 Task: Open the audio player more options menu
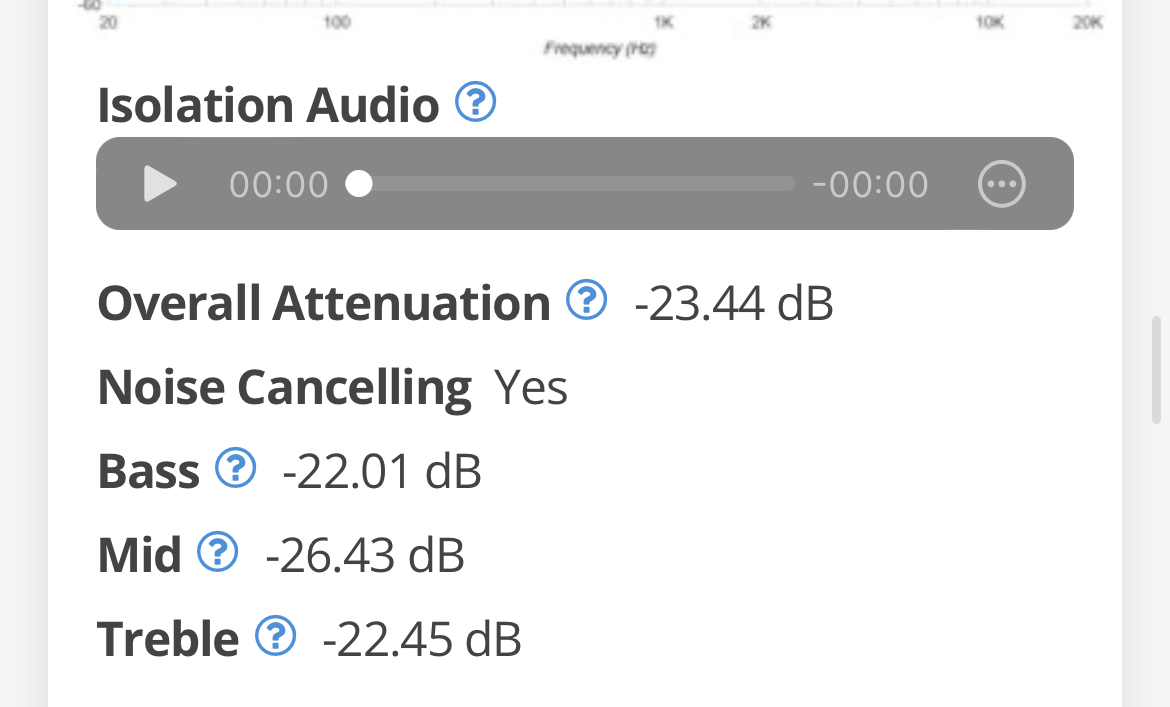tap(1001, 184)
